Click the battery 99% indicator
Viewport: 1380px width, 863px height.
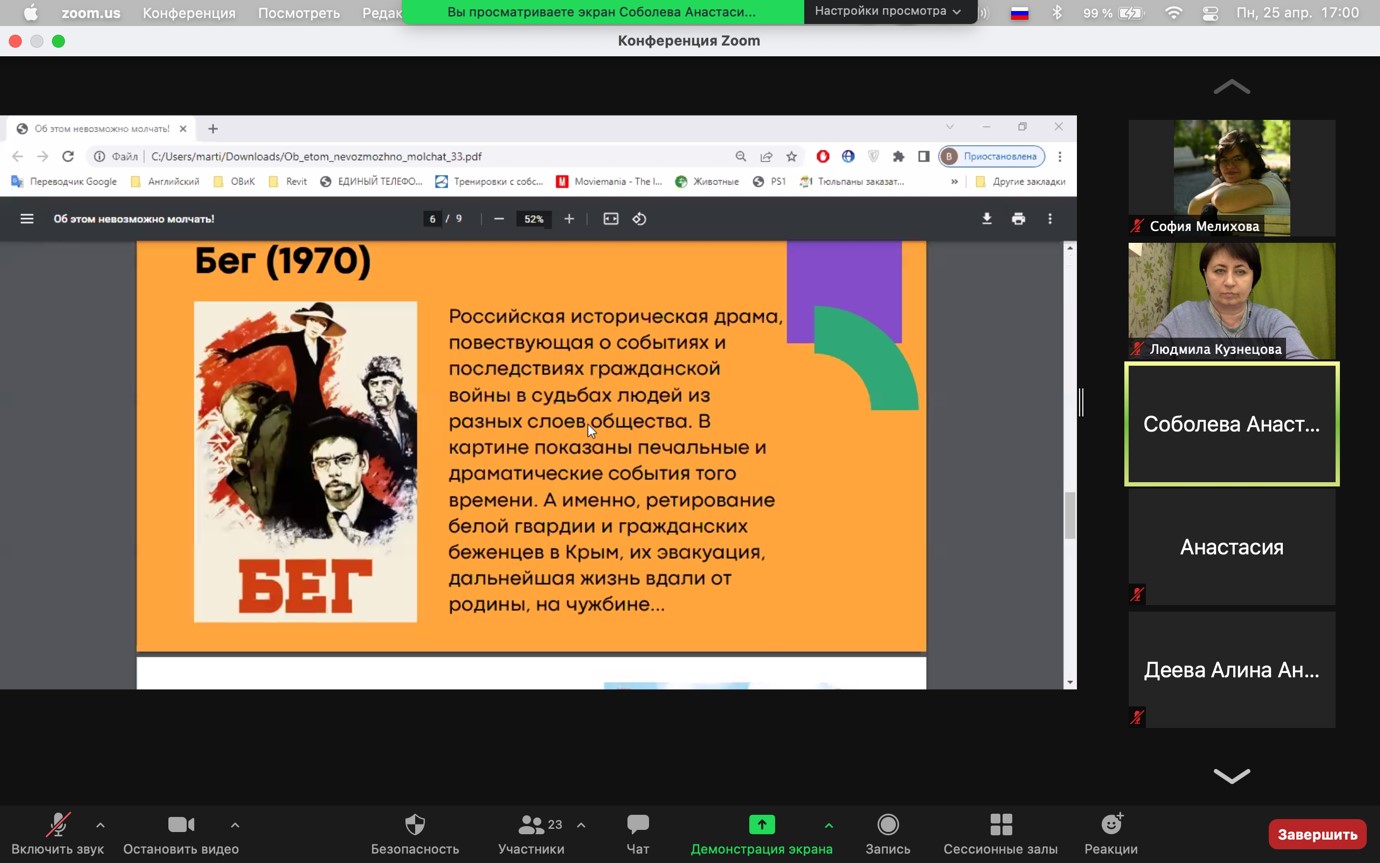[x=1113, y=13]
